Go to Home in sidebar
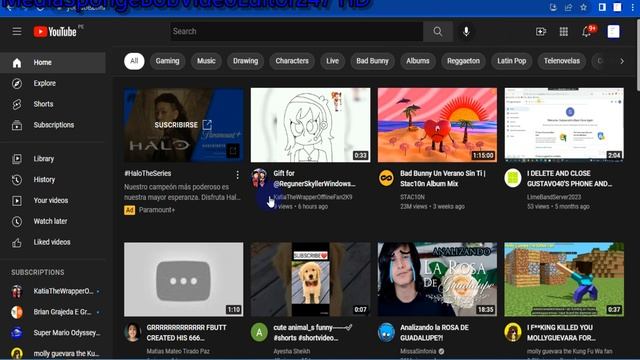640x360 pixels. [x=53, y=62]
